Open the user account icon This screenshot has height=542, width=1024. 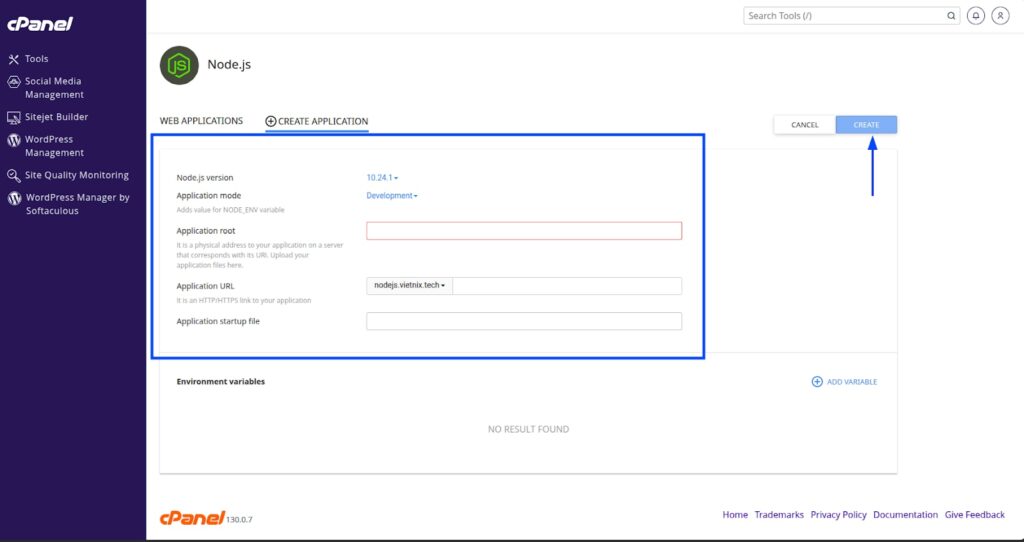point(999,16)
